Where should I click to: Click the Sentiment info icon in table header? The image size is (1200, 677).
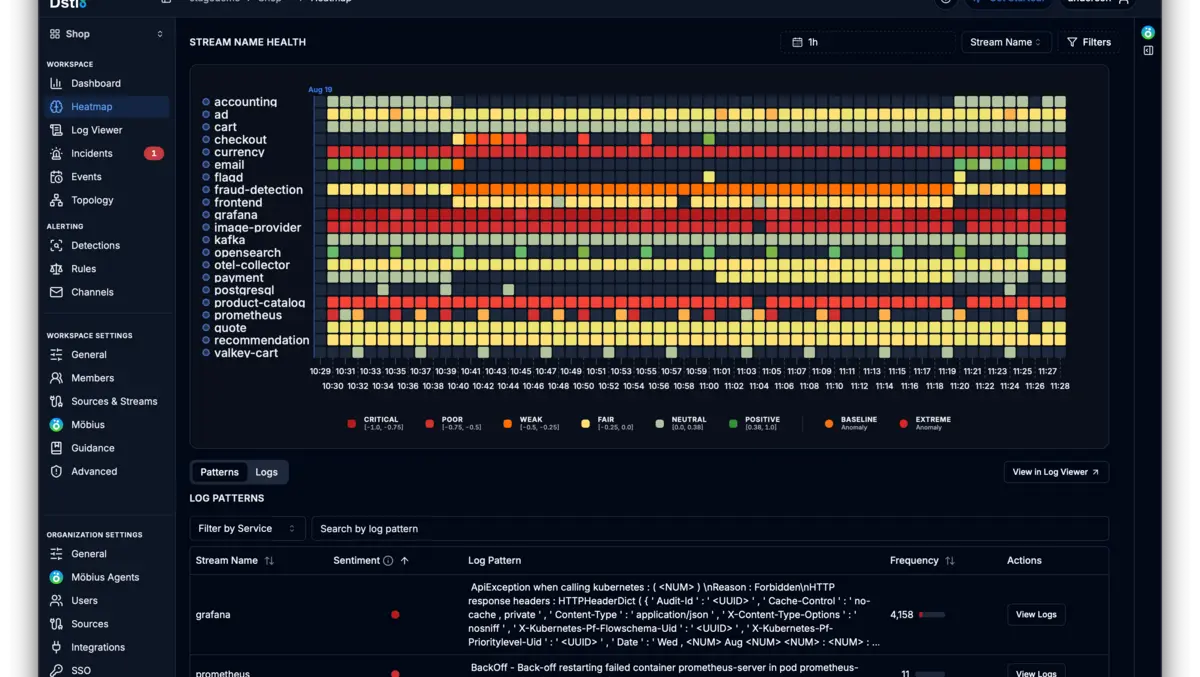pos(388,561)
